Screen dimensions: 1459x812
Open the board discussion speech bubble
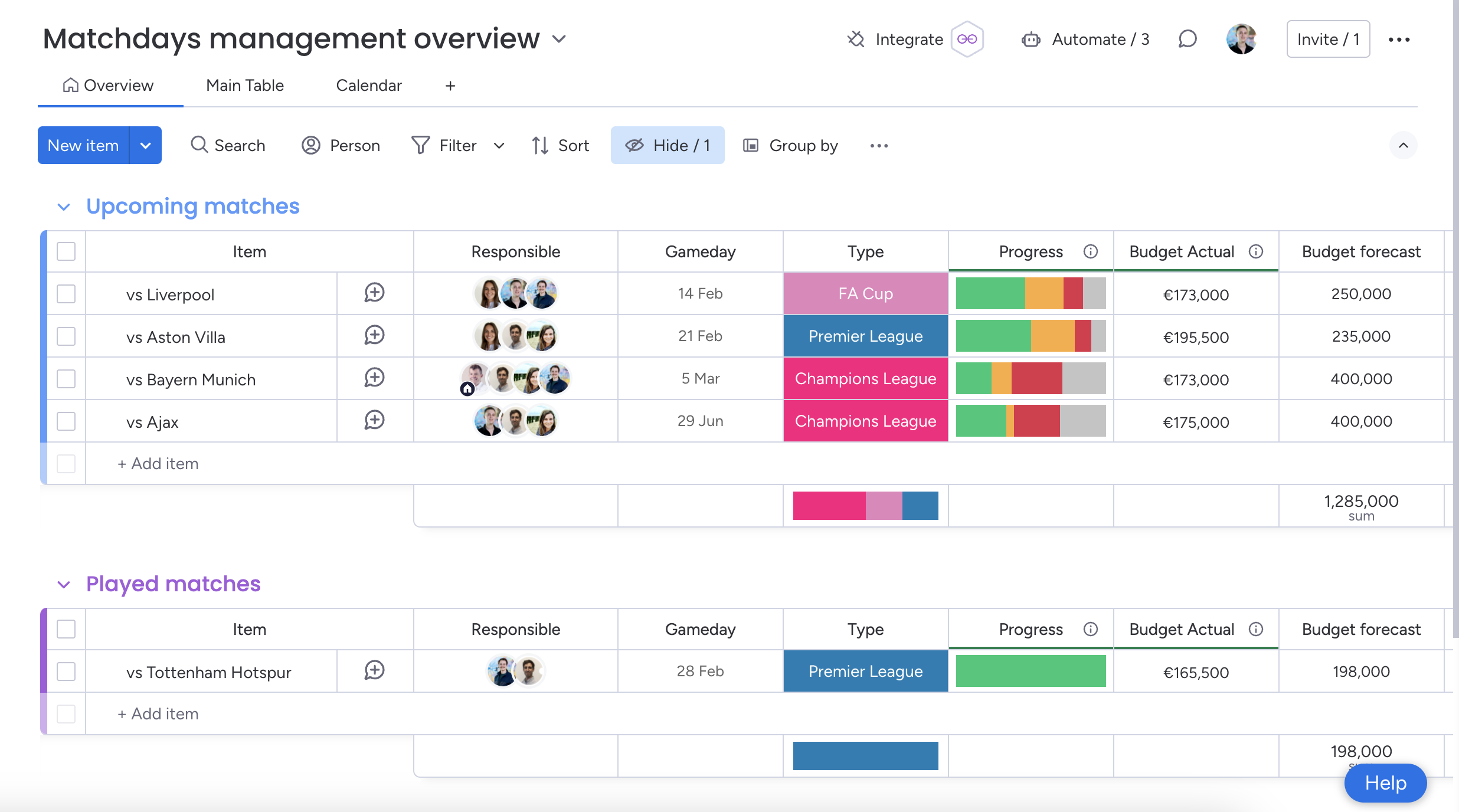[1187, 40]
